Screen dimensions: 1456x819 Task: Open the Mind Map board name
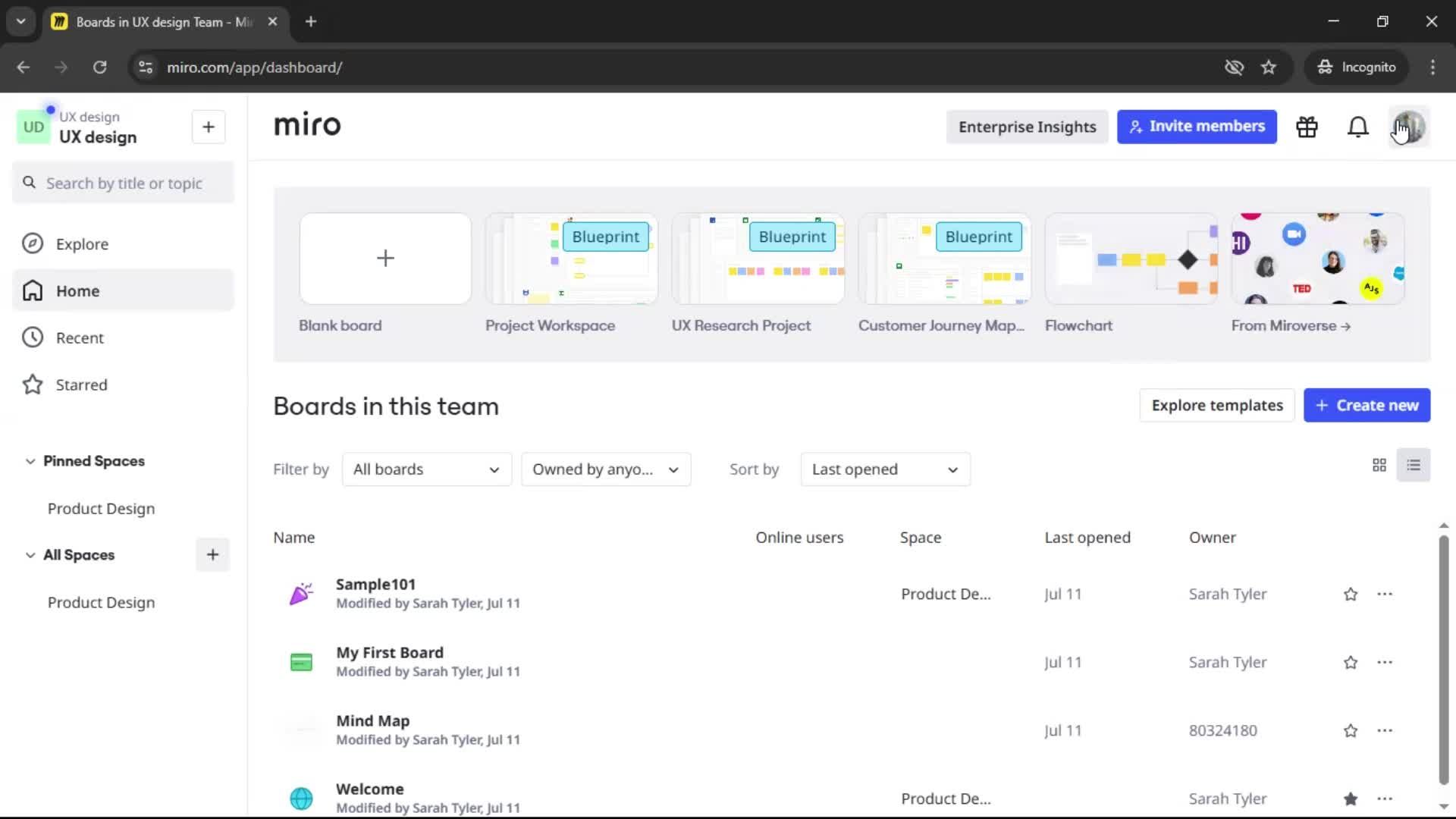coord(372,721)
